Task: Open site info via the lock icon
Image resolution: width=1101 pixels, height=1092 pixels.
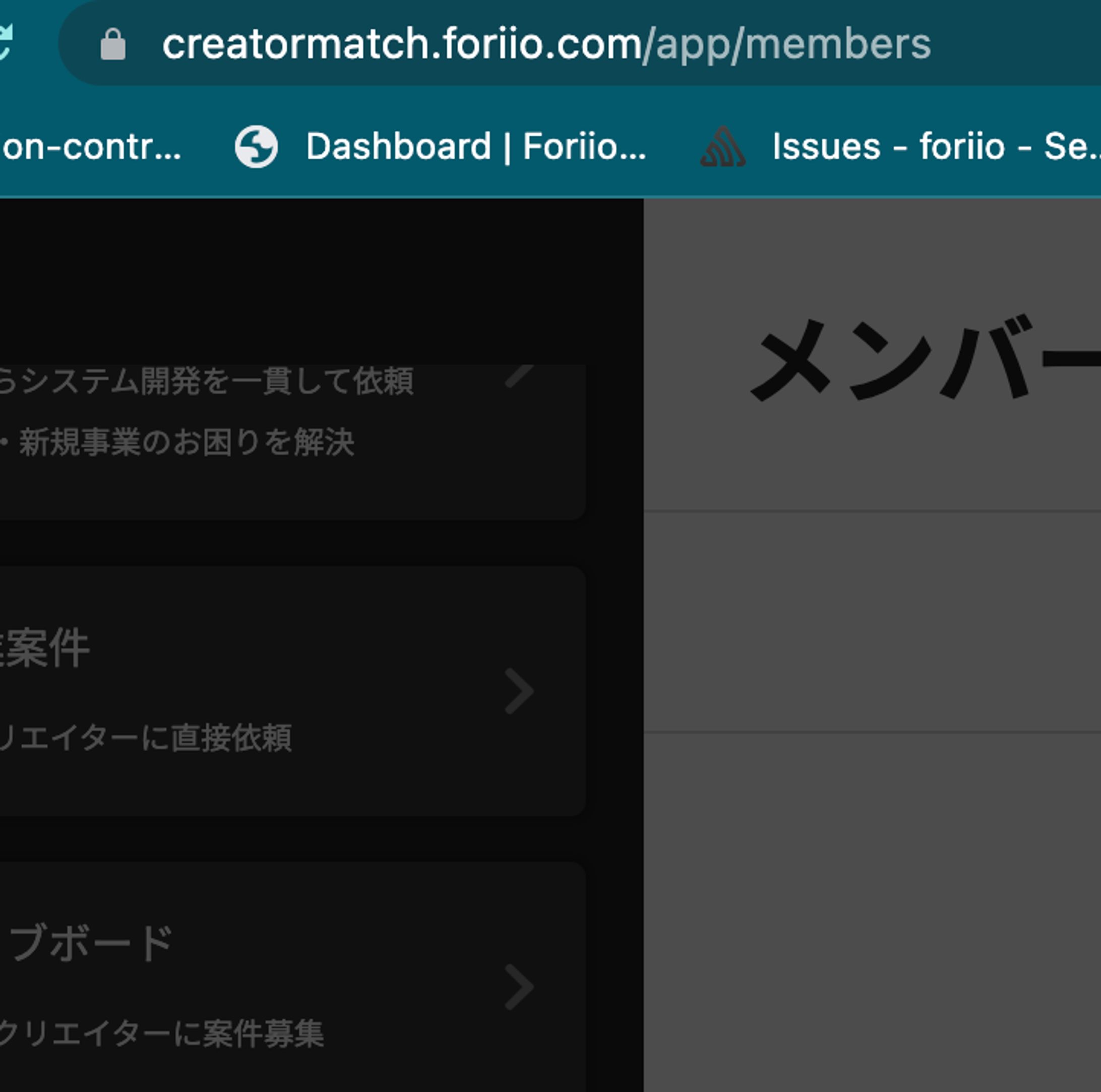Action: click(113, 44)
